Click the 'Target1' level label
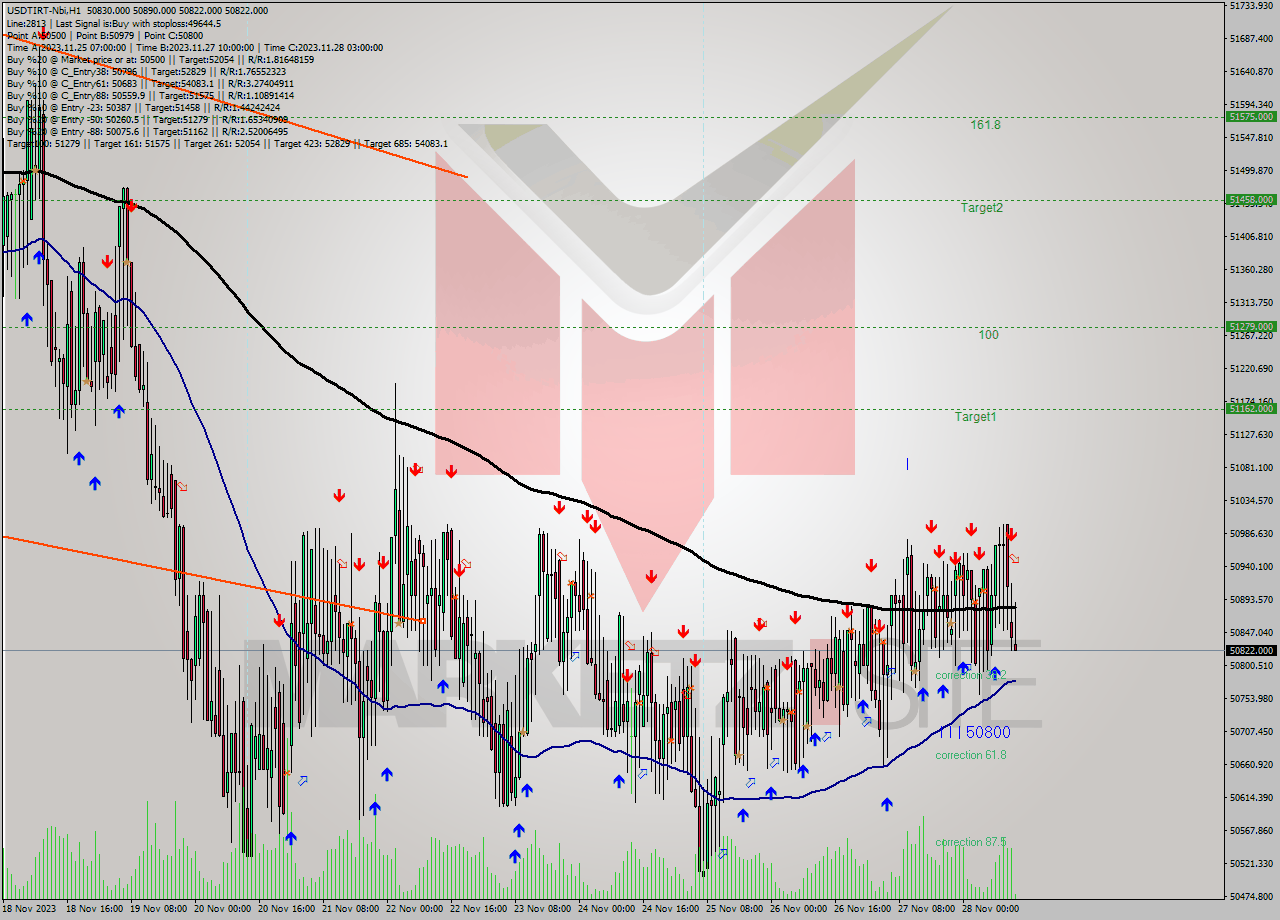The image size is (1280, 920). tap(975, 416)
